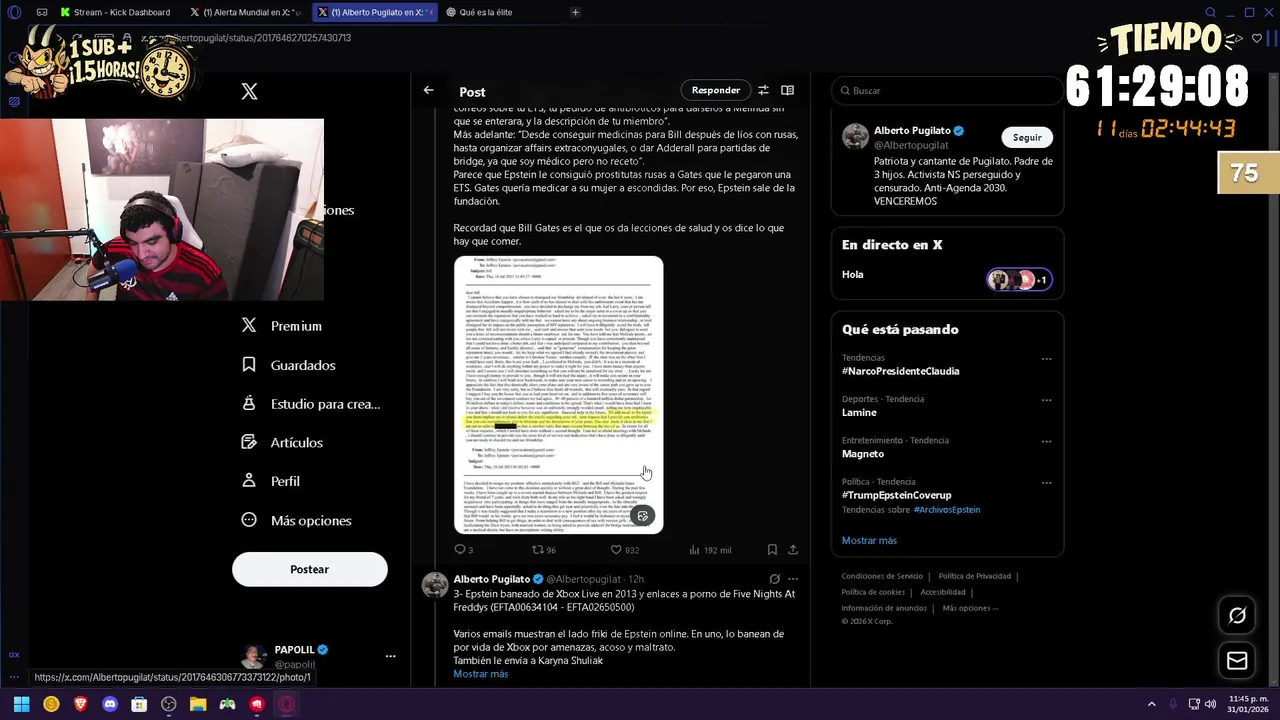The width and height of the screenshot is (1280, 720).
Task: Open Estudio para creadores
Action: pyautogui.click(x=311, y=404)
